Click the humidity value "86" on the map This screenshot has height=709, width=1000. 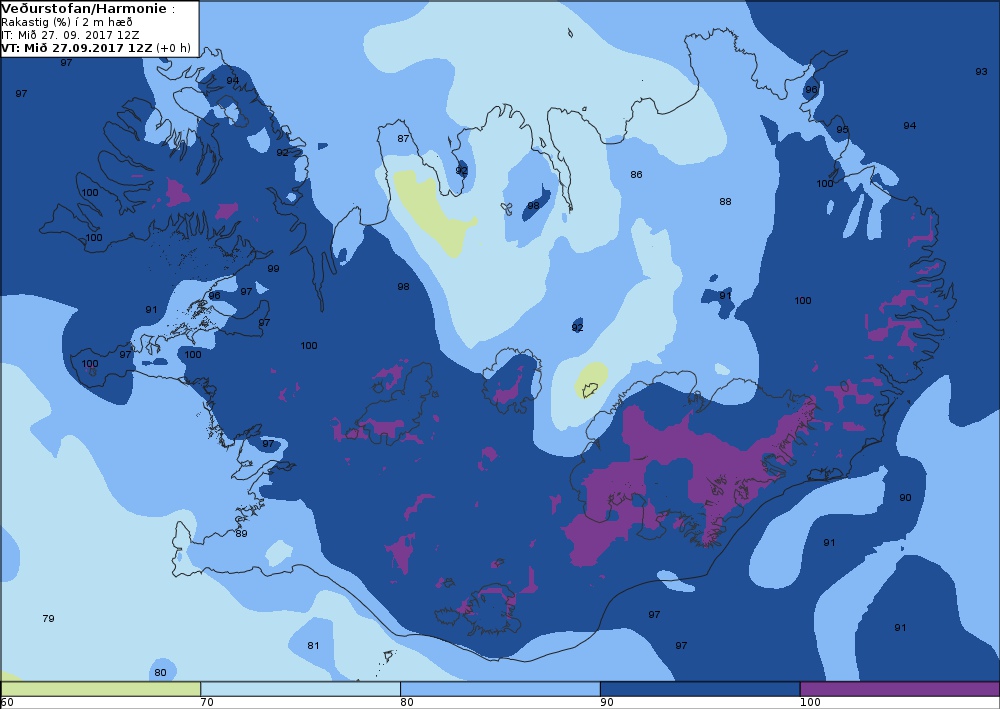[636, 175]
